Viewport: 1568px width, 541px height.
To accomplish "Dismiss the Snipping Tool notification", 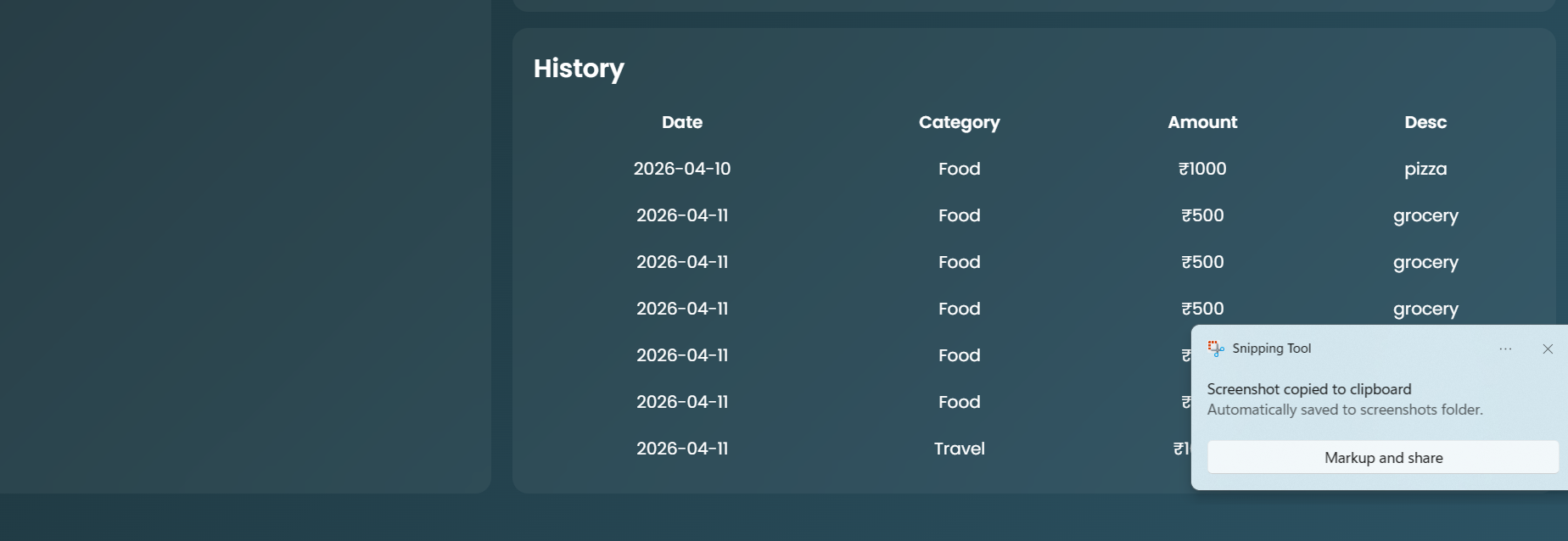I will pyautogui.click(x=1548, y=349).
